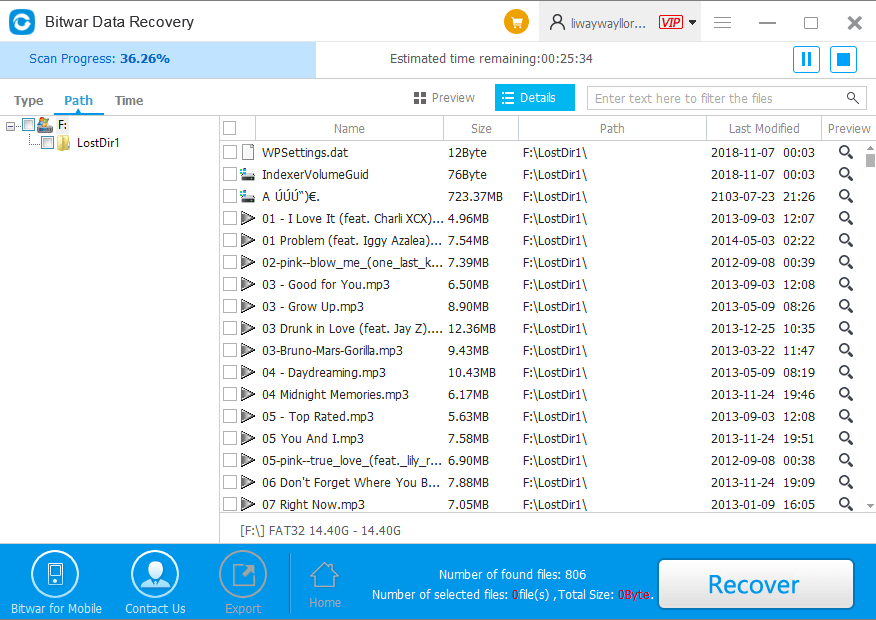
Task: Click the LostDir1 folder icon
Action: pyautogui.click(x=64, y=143)
